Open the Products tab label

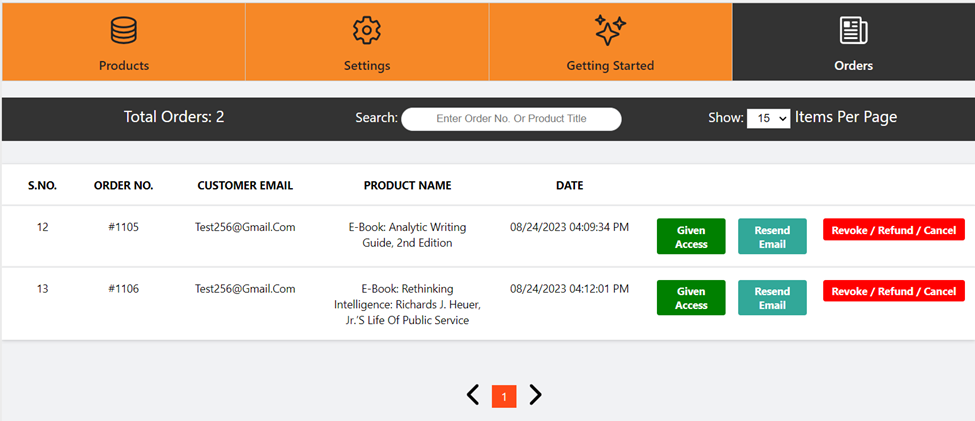124,66
